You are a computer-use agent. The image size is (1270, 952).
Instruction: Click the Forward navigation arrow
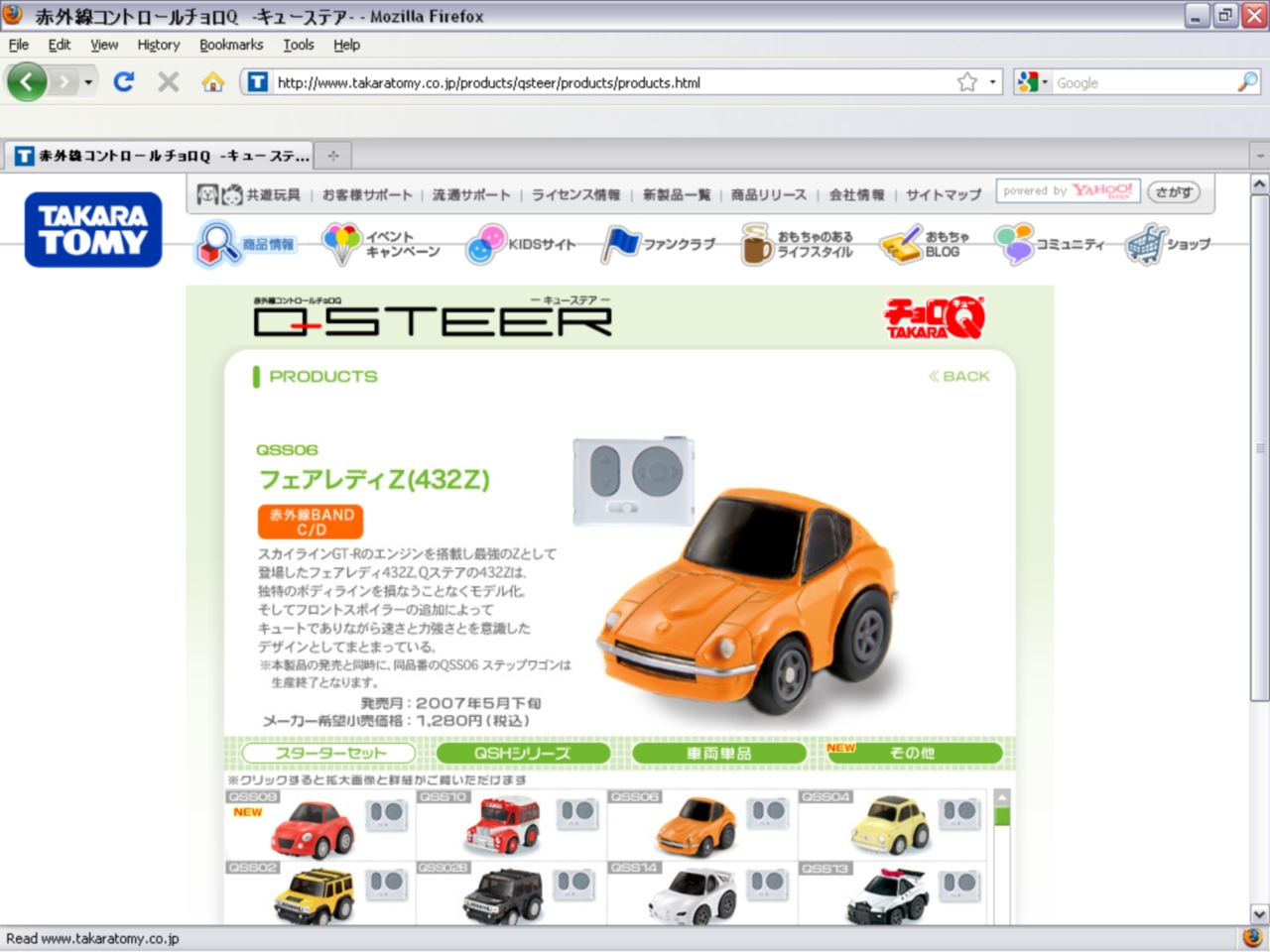tap(63, 82)
